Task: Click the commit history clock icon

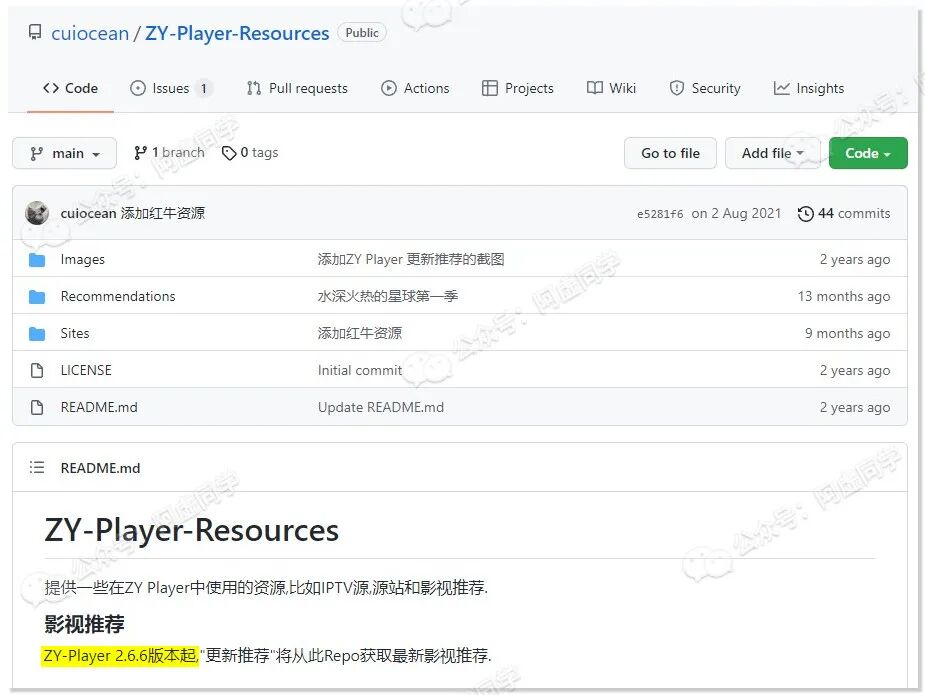Action: pyautogui.click(x=805, y=214)
